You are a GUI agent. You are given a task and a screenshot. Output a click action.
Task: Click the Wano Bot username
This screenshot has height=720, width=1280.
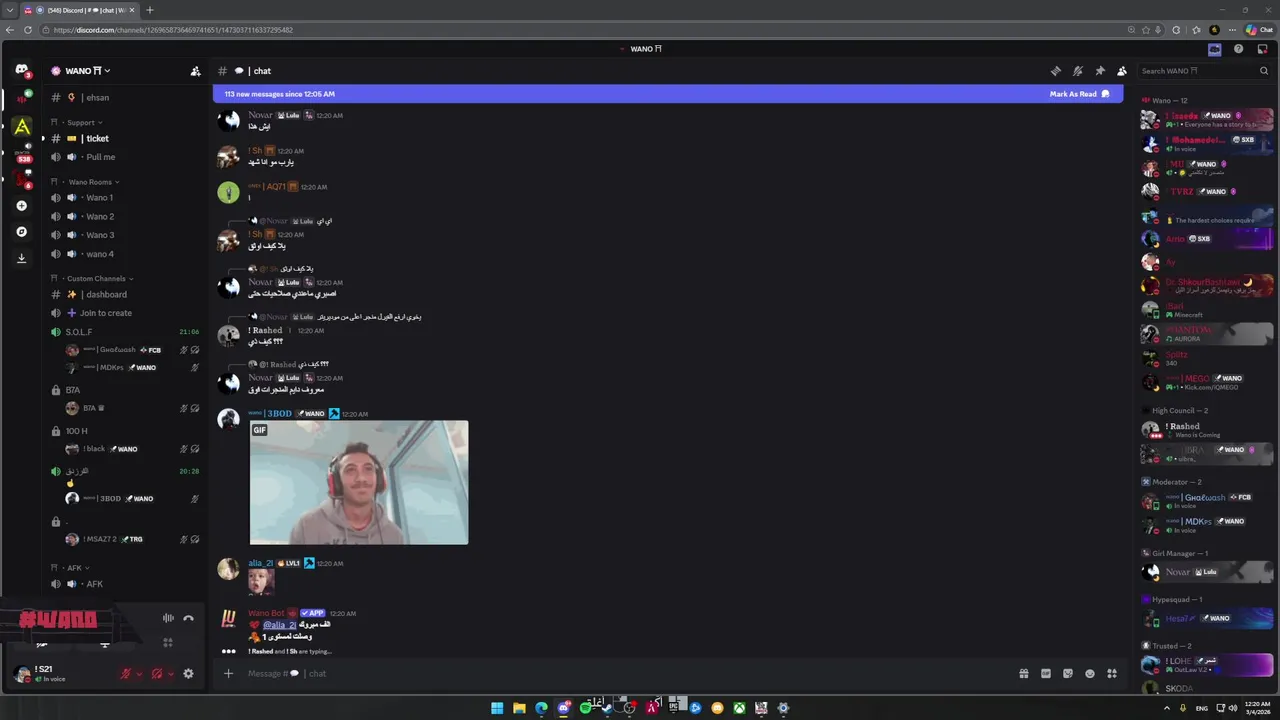point(266,613)
